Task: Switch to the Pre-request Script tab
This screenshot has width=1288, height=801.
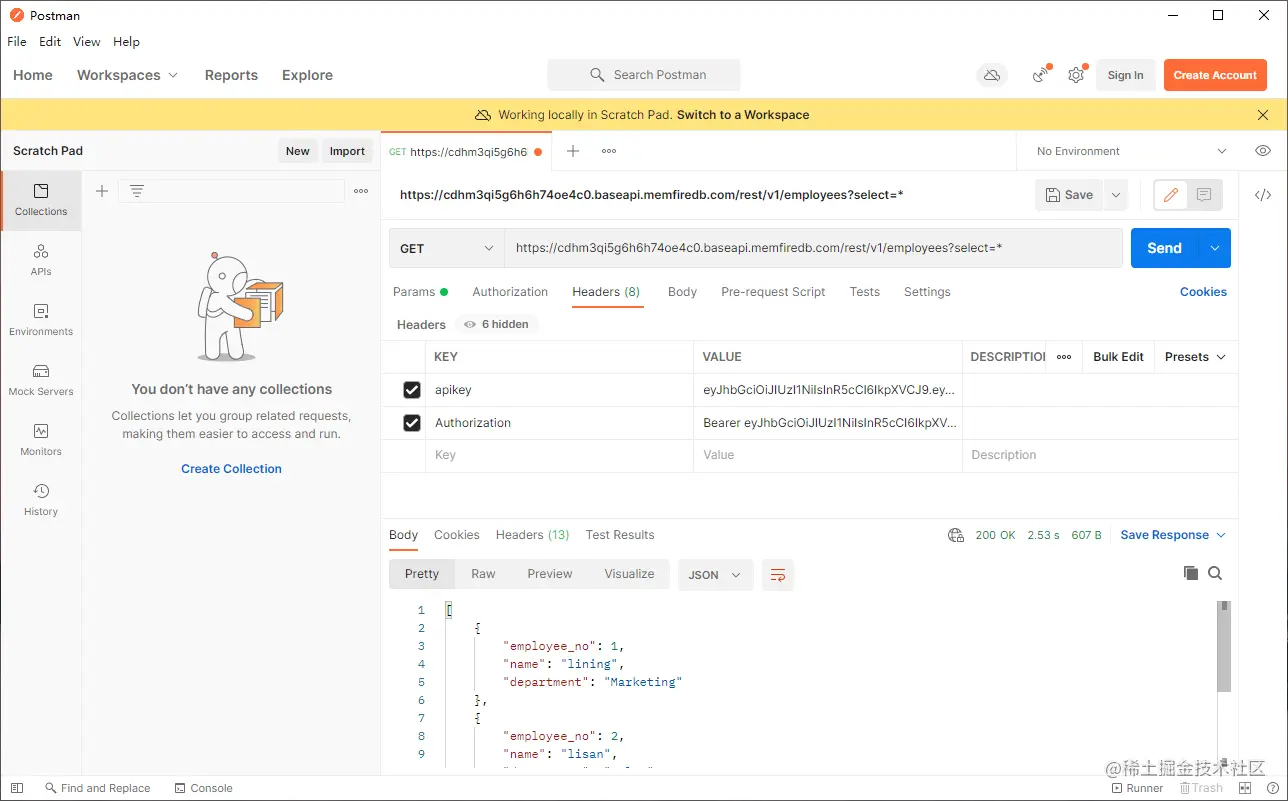Action: [773, 292]
